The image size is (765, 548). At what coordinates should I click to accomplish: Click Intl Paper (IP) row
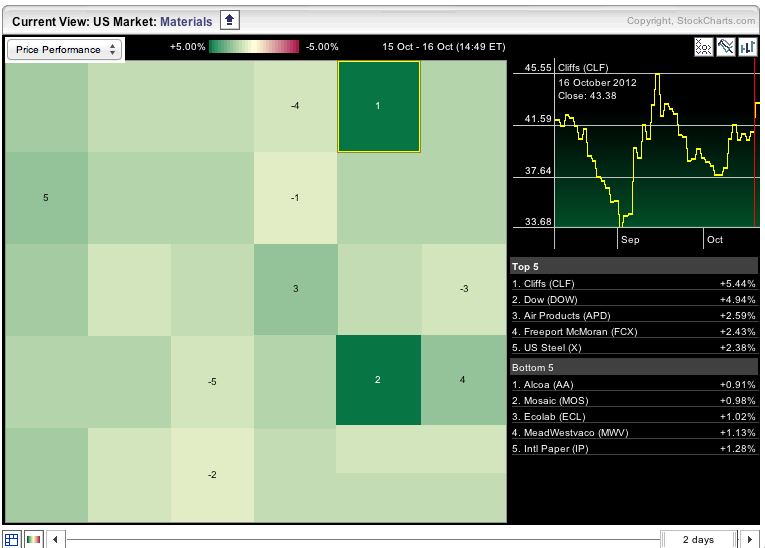pos(633,449)
